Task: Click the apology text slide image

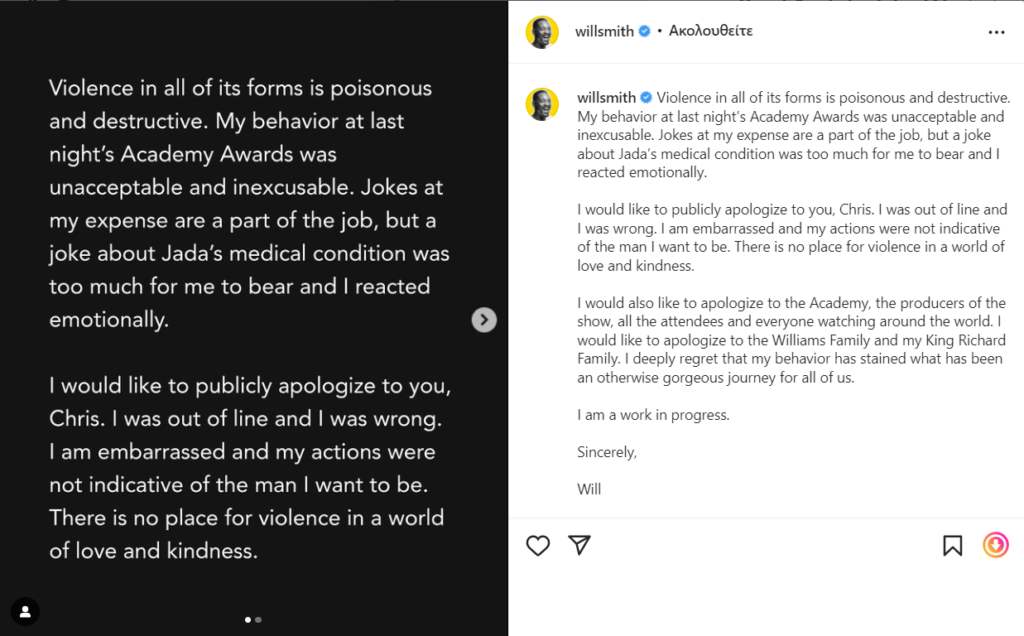Action: [254, 318]
